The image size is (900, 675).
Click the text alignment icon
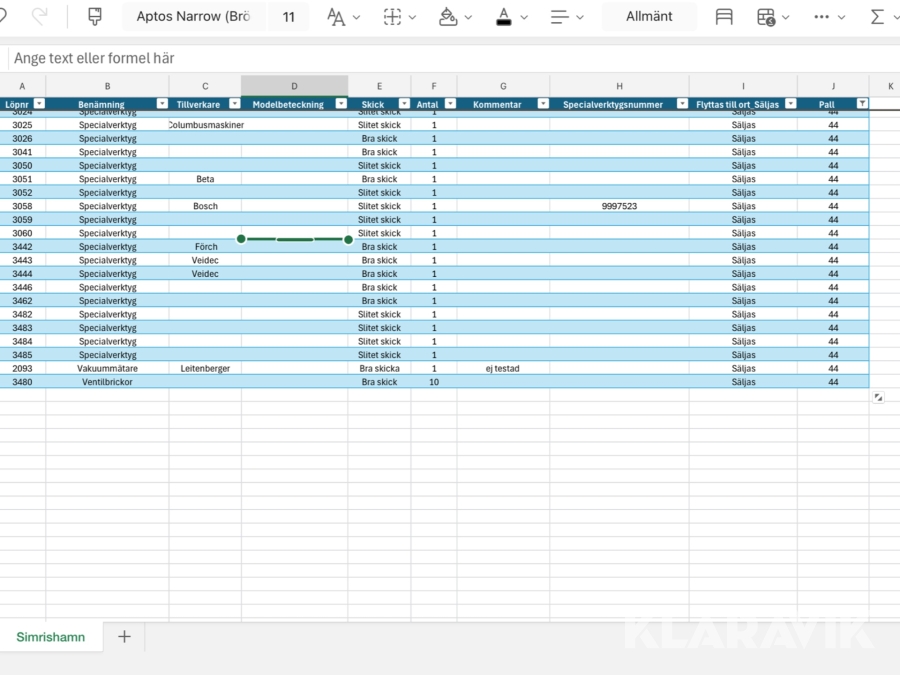pos(560,17)
